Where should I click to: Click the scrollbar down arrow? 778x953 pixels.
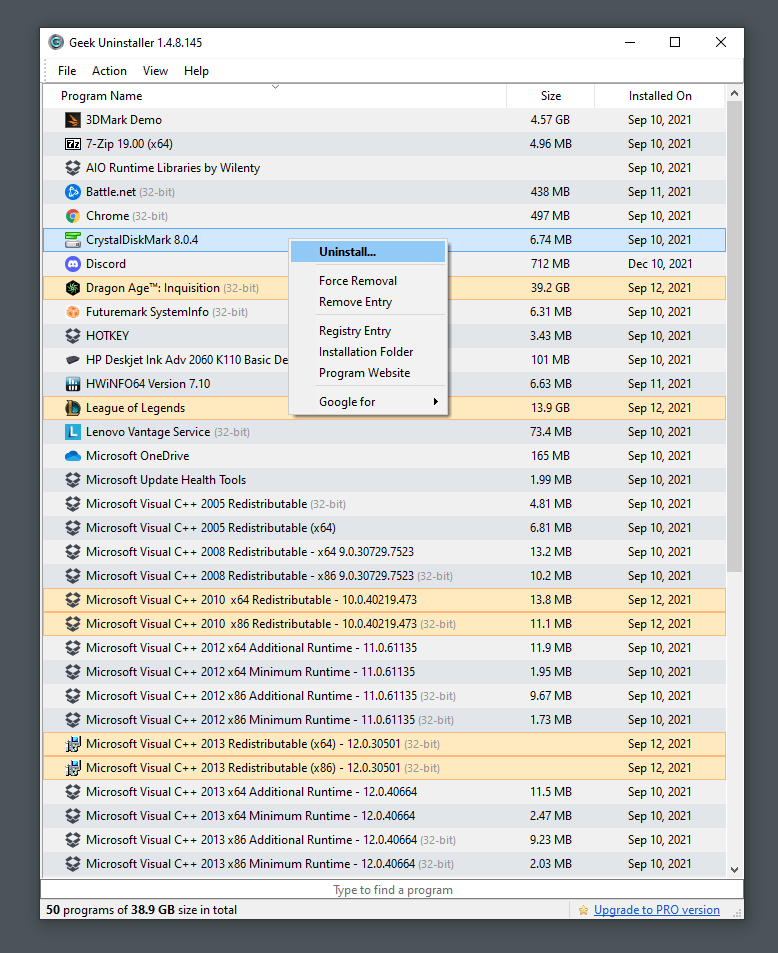click(x=734, y=870)
